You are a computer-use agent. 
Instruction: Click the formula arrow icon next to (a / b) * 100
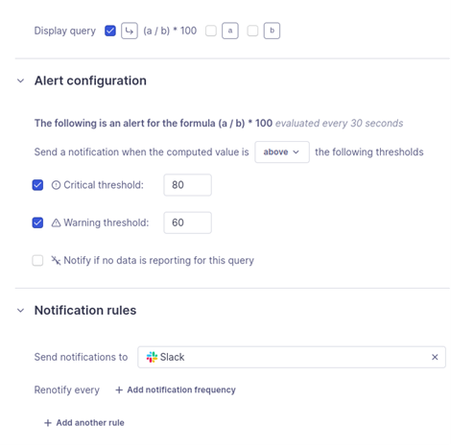(x=129, y=31)
